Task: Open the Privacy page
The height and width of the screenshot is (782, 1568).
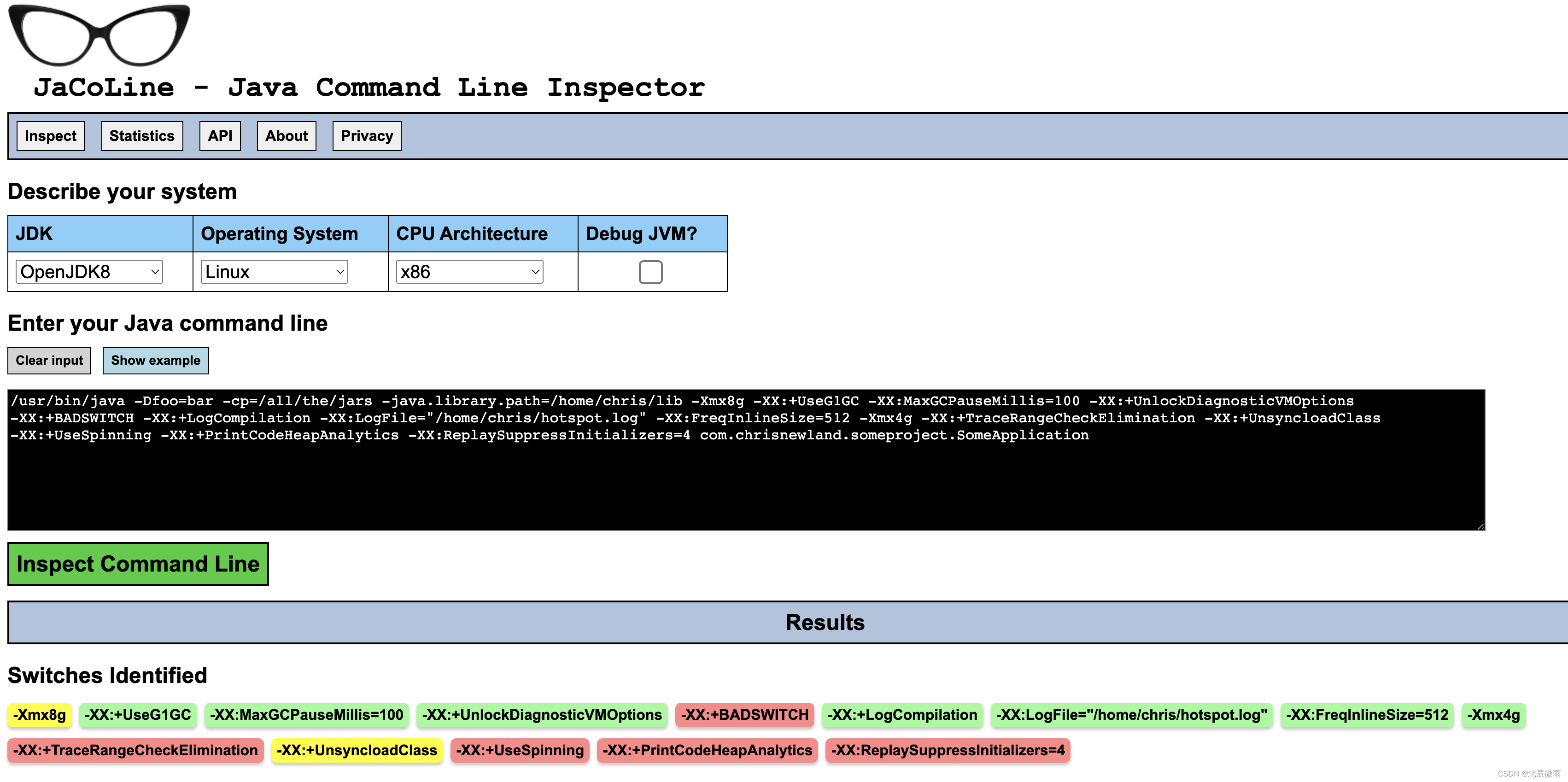Action: click(367, 136)
